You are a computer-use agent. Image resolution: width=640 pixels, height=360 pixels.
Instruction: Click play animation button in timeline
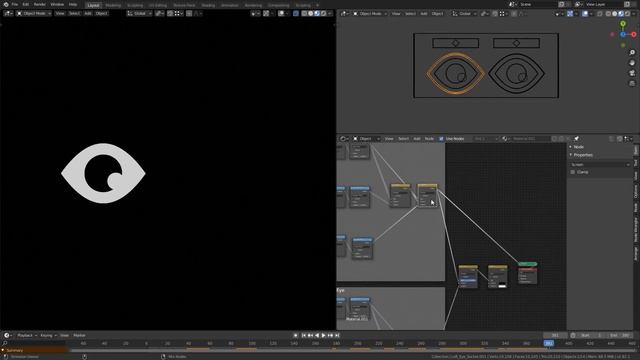pyautogui.click(x=324, y=336)
